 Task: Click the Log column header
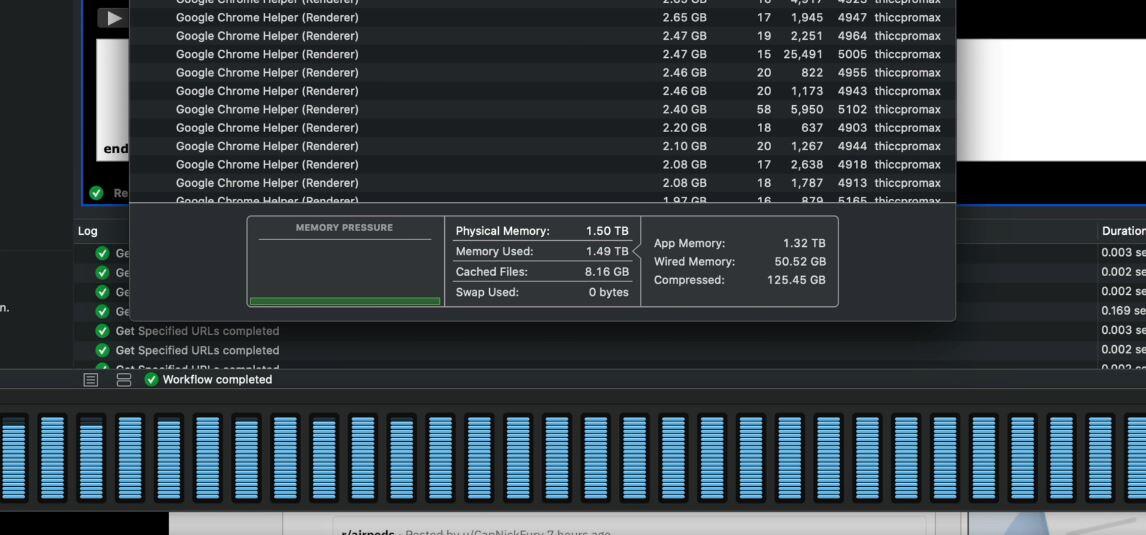click(x=88, y=231)
